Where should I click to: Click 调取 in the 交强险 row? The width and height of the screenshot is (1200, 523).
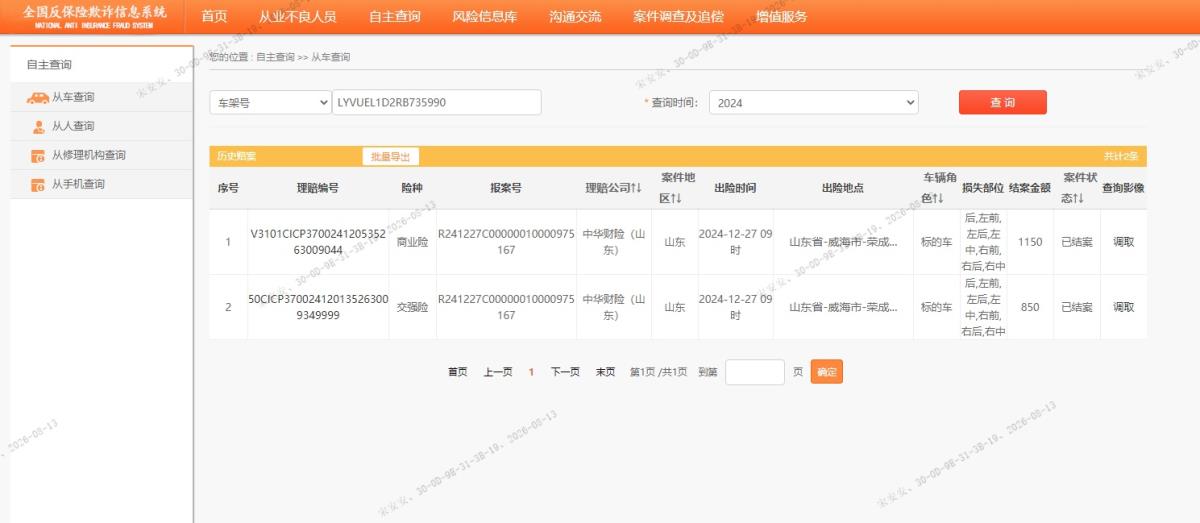(x=1123, y=307)
